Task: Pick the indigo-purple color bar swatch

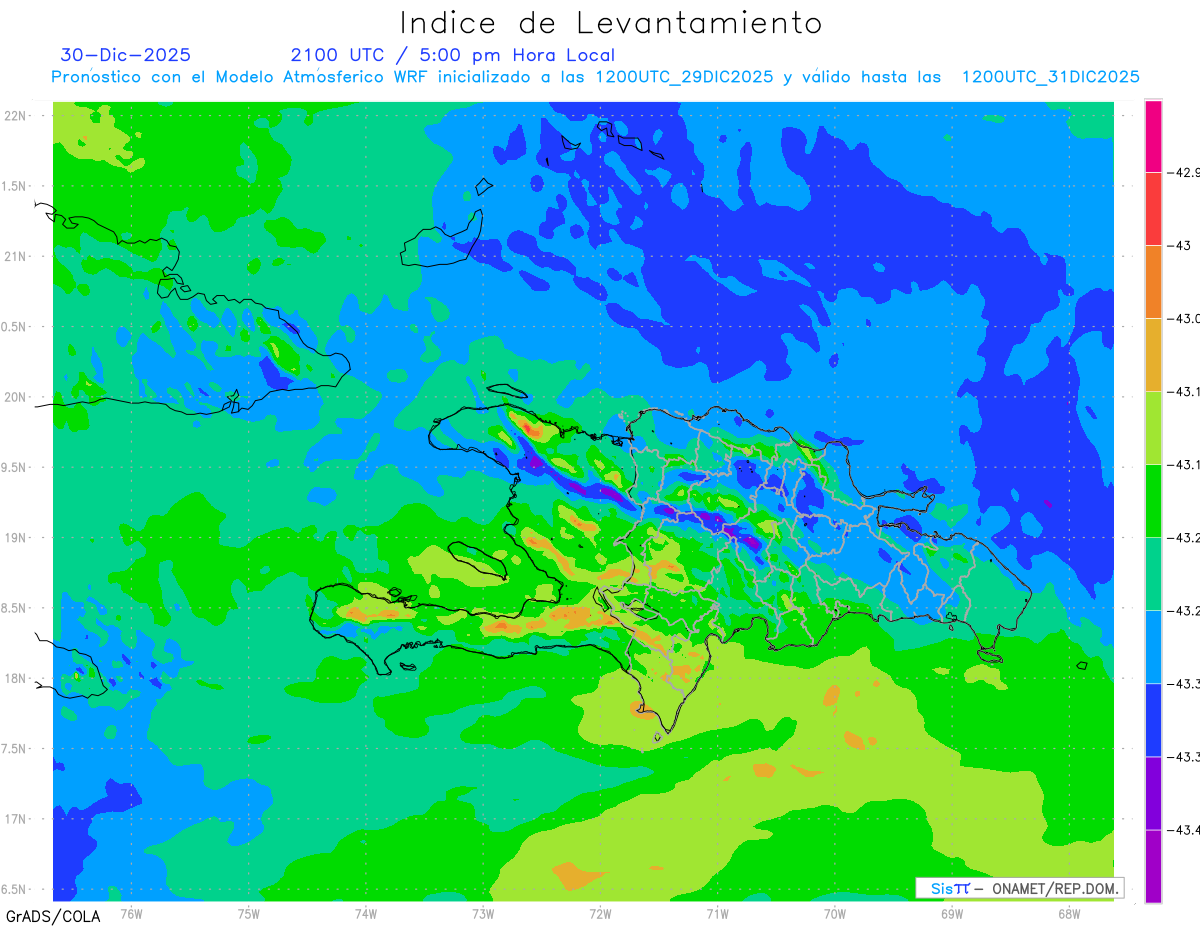Action: coord(1153,793)
